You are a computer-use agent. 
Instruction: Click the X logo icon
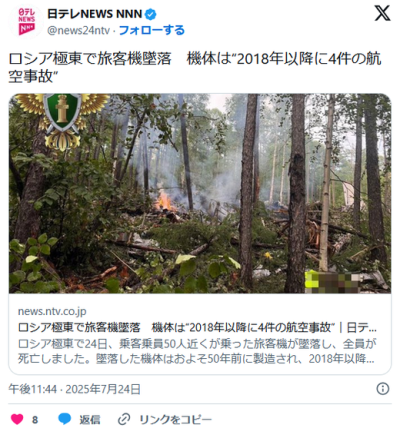382,14
